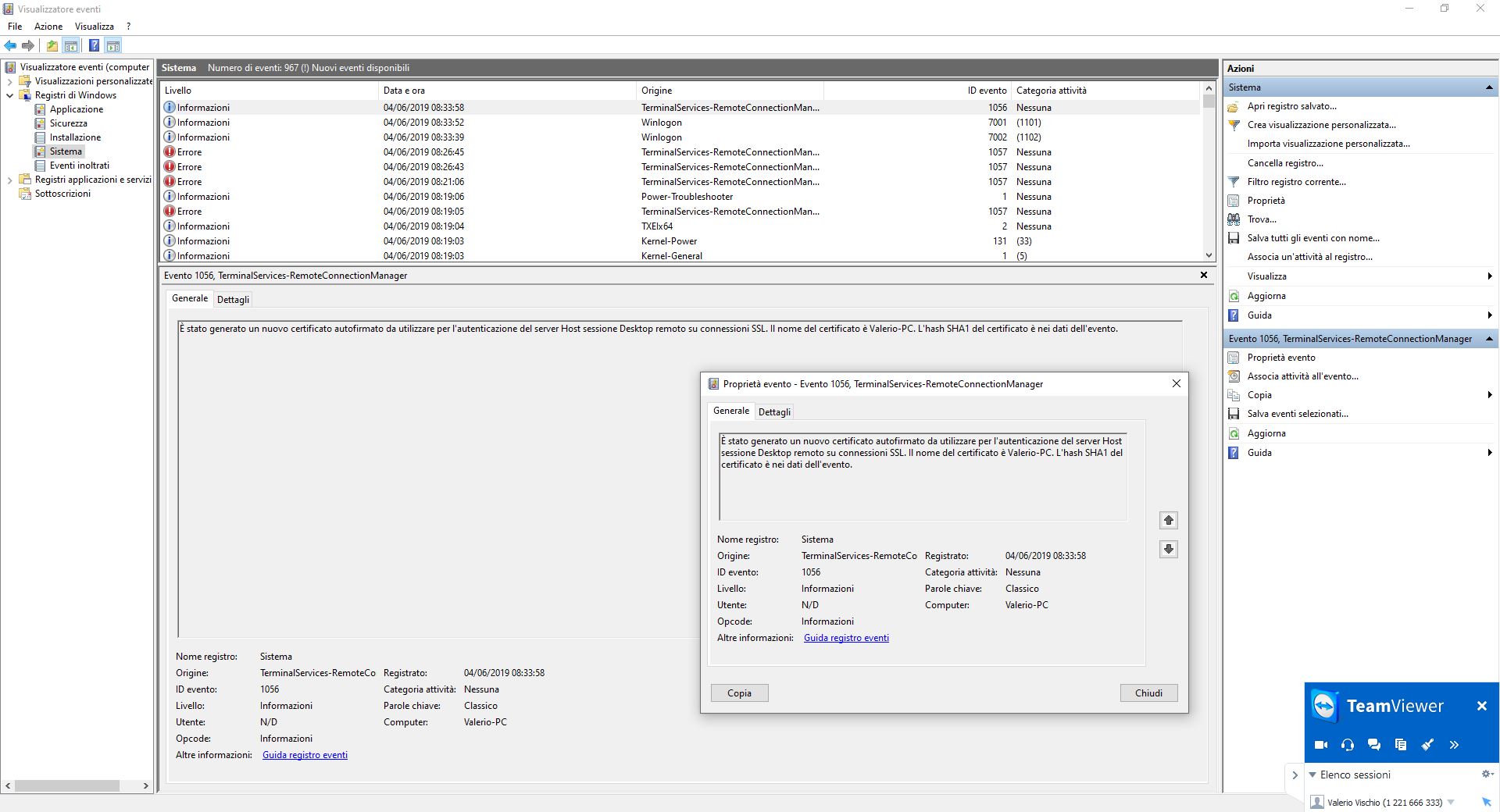1500x812 pixels.
Task: Go to previous event with up arrow button
Action: [1169, 520]
